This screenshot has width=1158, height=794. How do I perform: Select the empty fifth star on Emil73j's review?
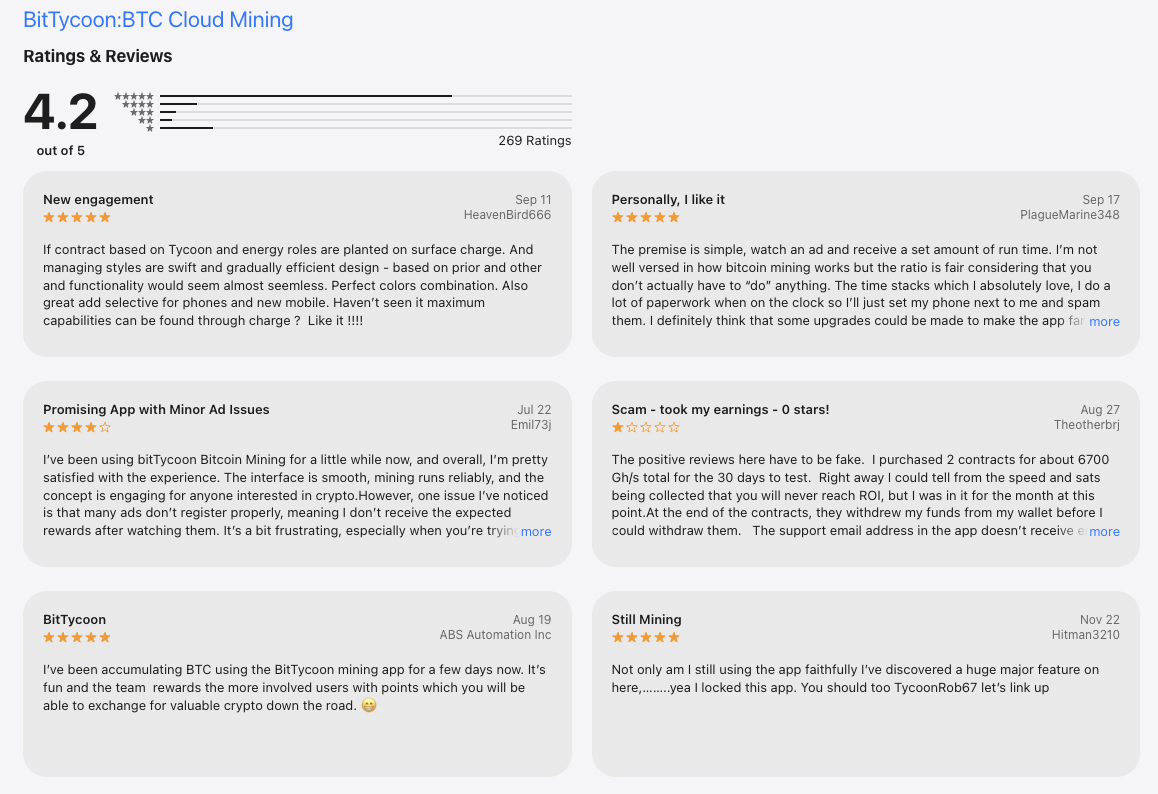coord(104,427)
